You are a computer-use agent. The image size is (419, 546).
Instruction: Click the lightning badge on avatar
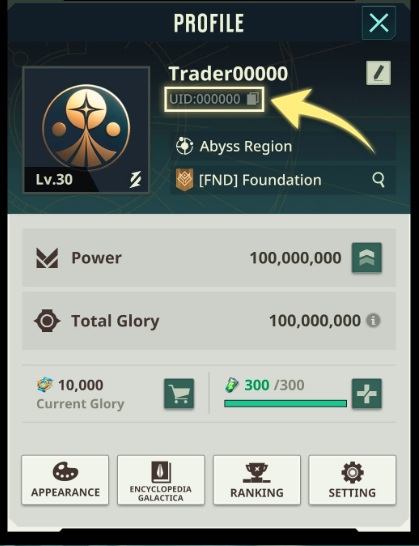[x=135, y=180]
